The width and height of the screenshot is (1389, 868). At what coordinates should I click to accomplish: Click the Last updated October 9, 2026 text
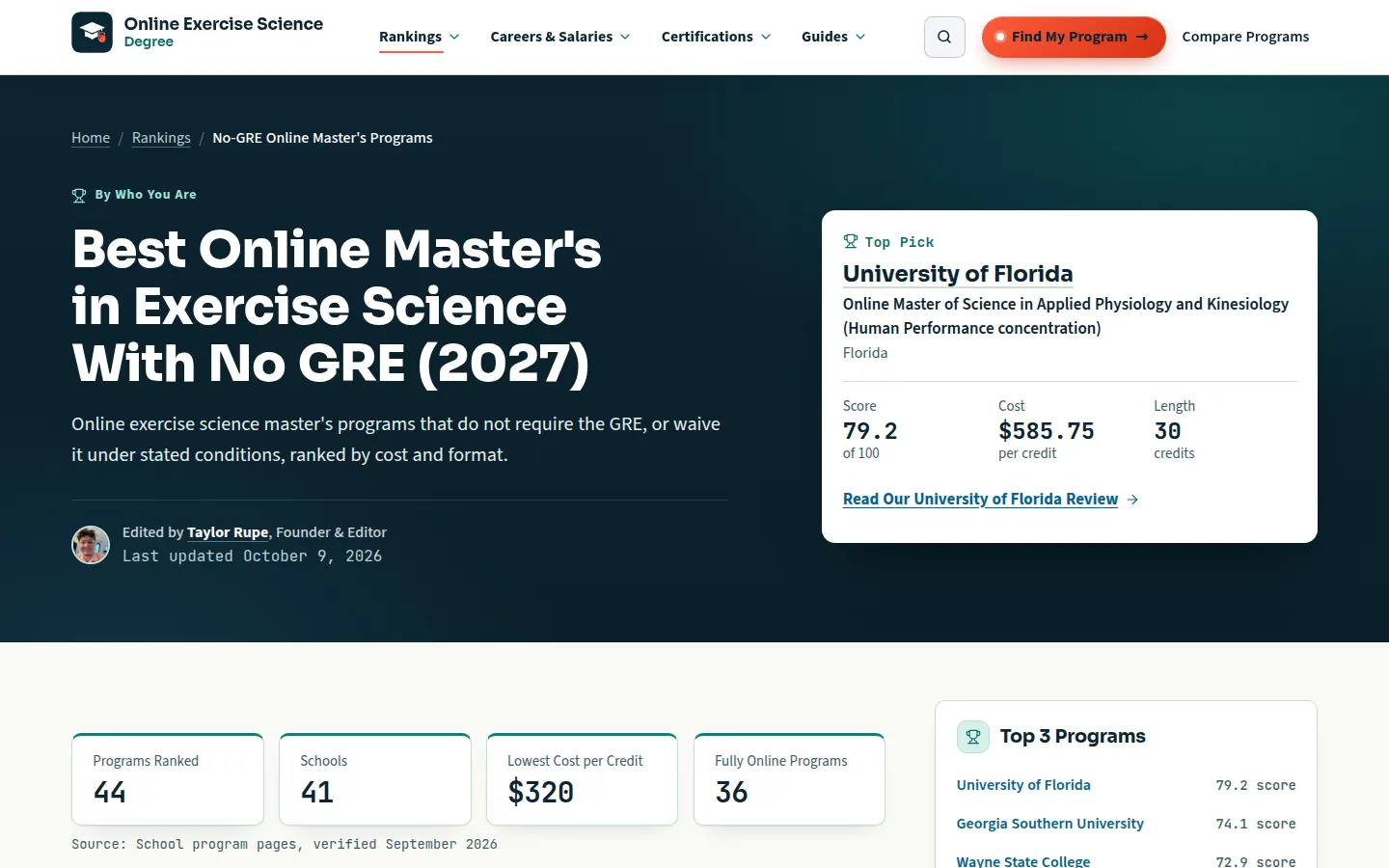252,556
